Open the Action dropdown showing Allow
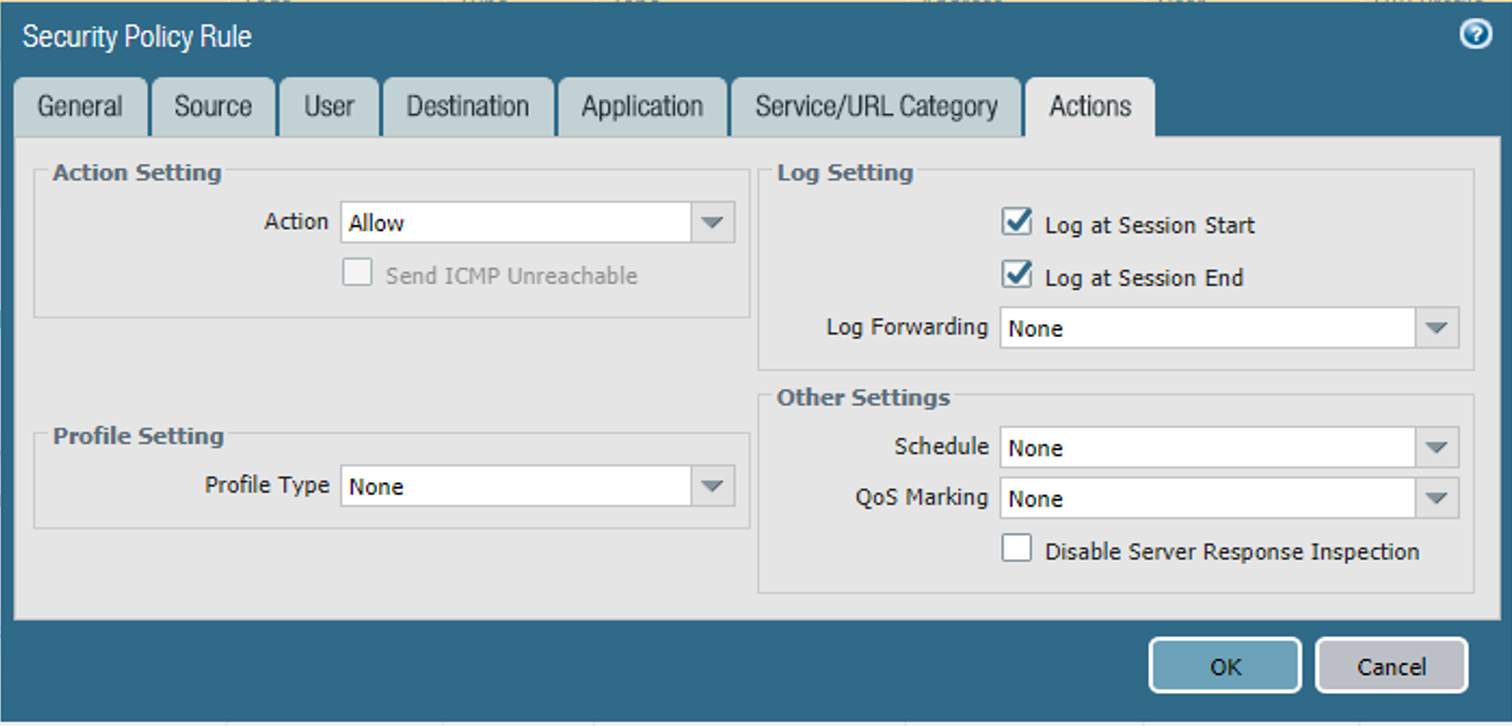This screenshot has height=726, width=1512. [x=713, y=222]
